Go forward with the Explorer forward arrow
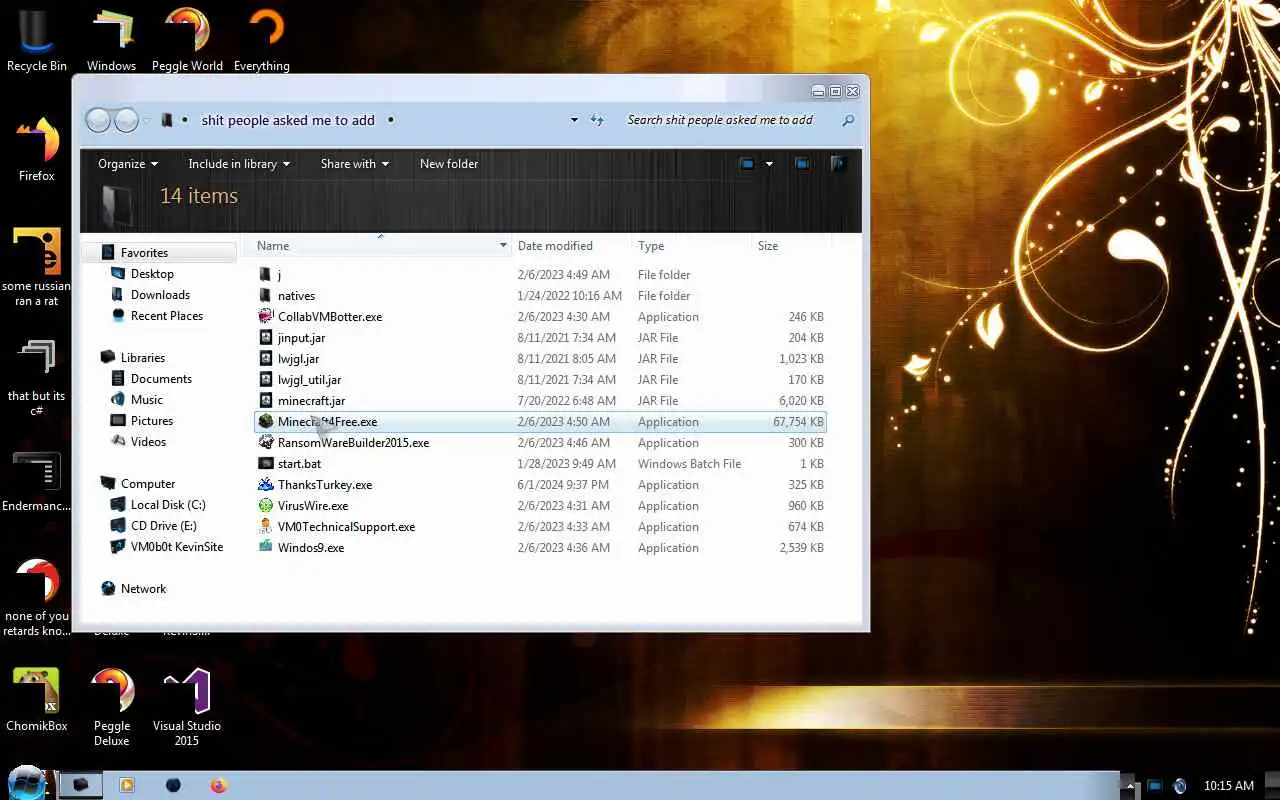 pos(126,120)
